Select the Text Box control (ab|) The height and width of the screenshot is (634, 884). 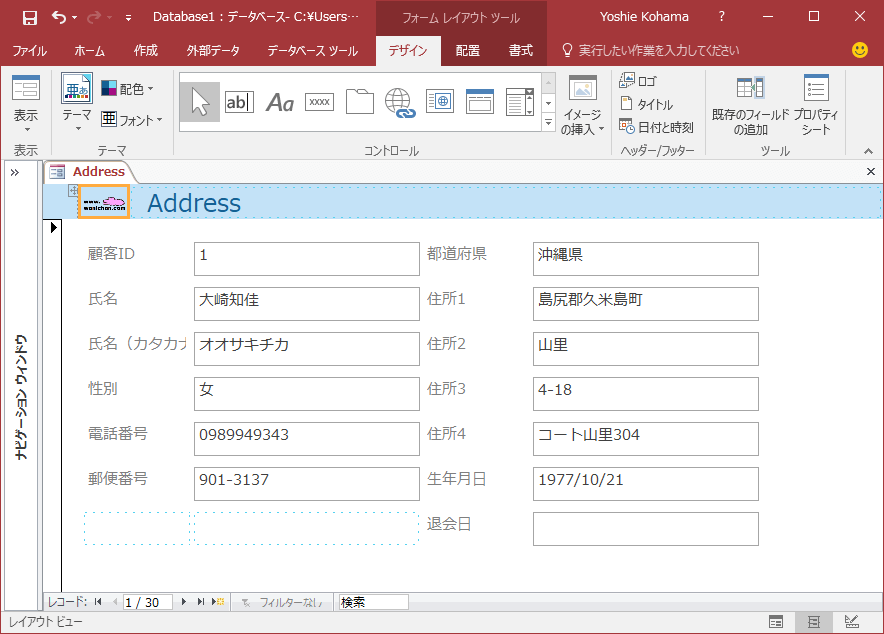239,102
